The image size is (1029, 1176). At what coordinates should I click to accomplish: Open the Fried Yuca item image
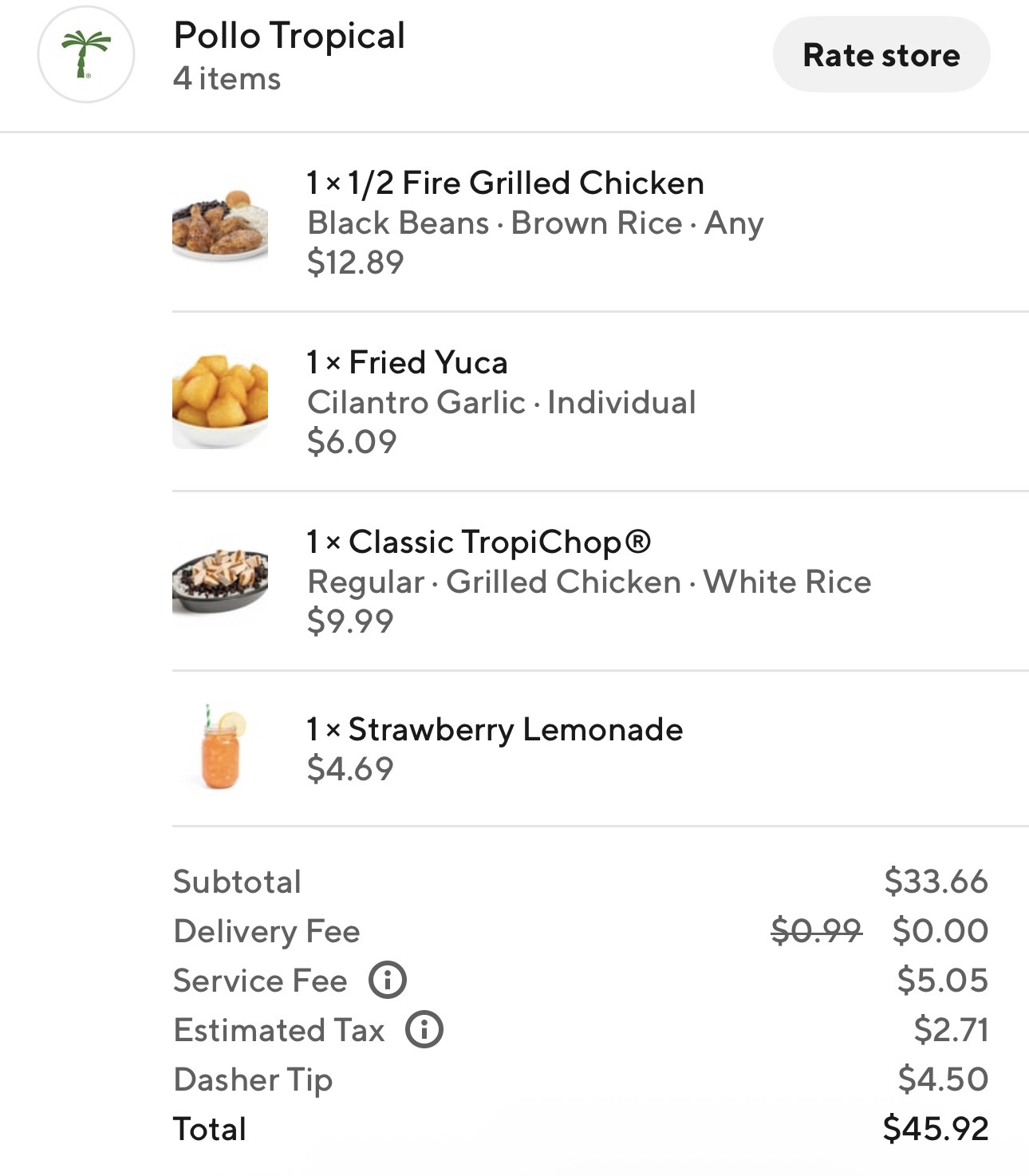[x=220, y=401]
